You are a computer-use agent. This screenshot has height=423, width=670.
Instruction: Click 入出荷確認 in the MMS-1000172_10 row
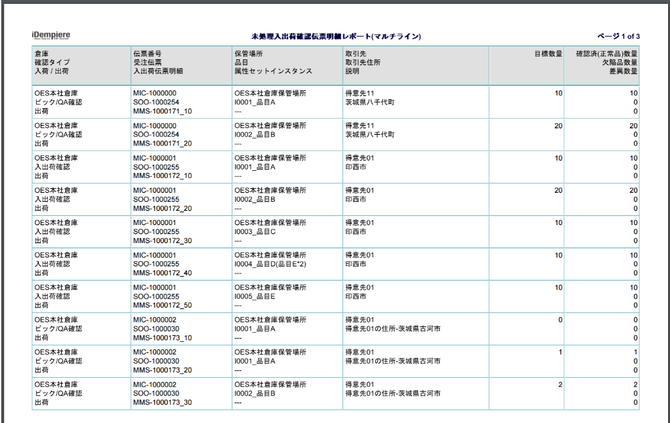click(x=52, y=167)
